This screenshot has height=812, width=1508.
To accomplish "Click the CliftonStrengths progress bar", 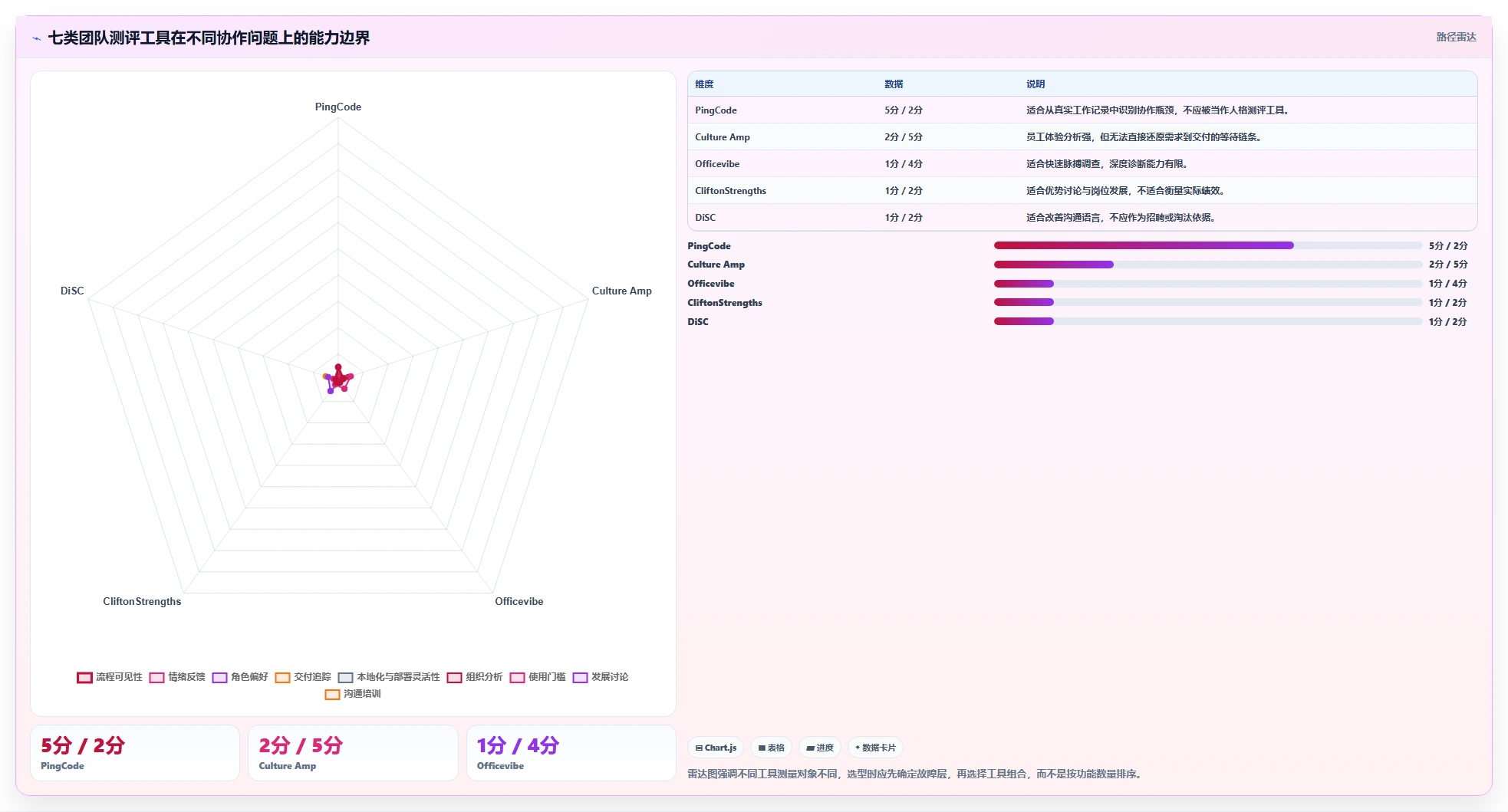I will [1208, 302].
